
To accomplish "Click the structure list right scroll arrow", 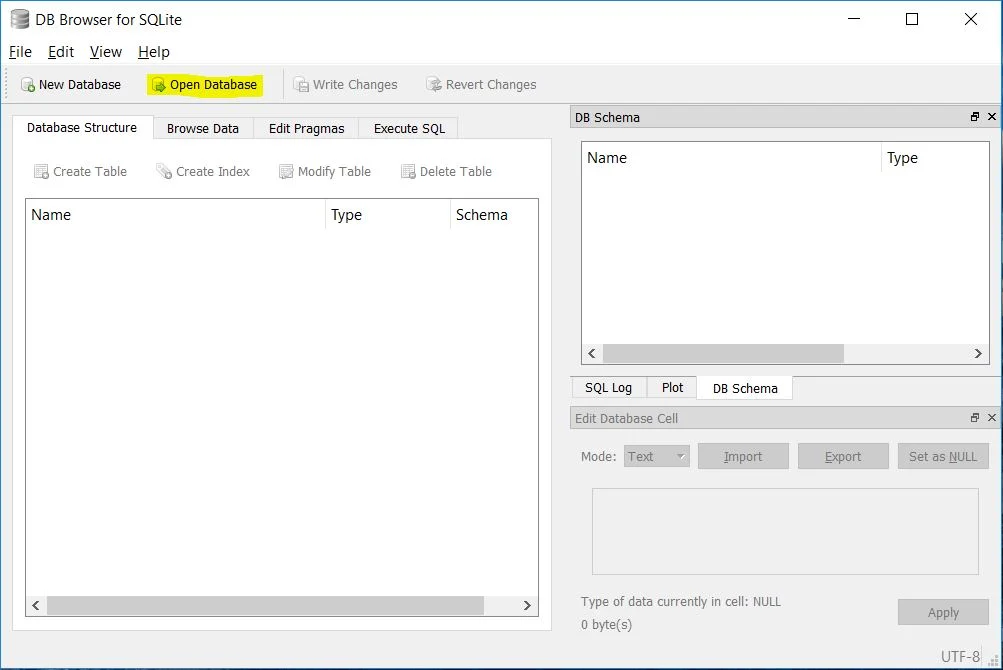I will point(527,605).
